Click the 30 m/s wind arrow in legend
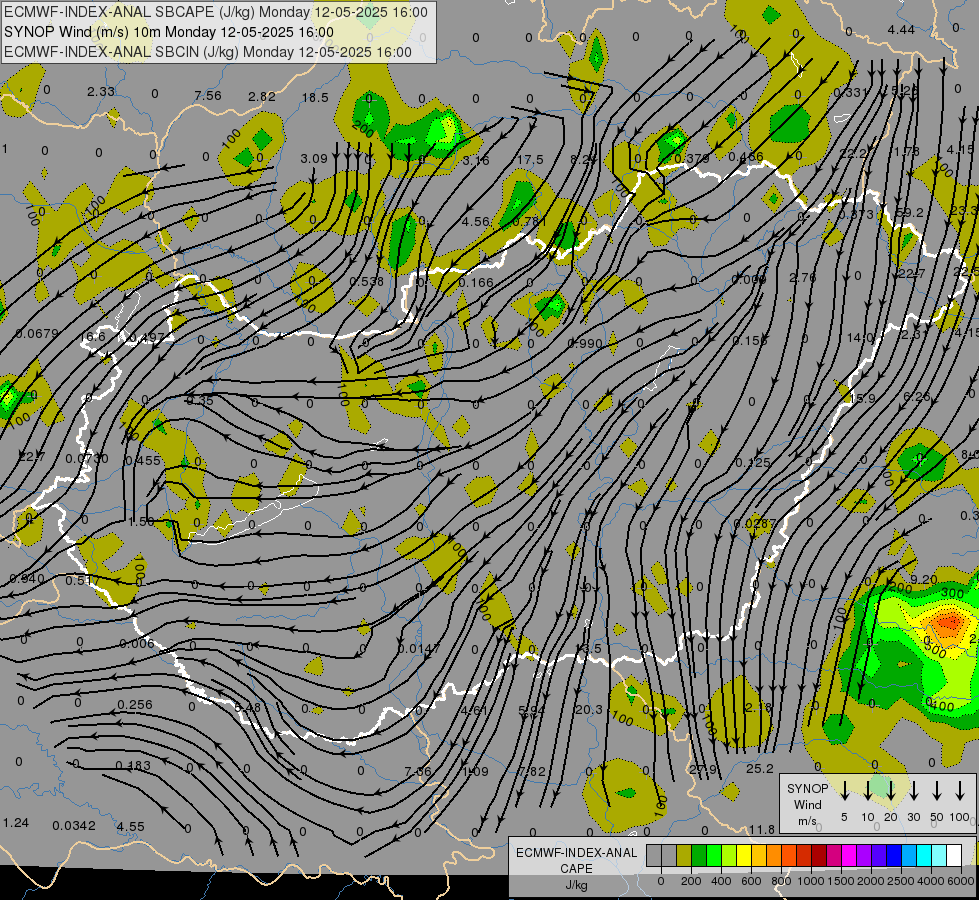979x900 pixels. (914, 790)
